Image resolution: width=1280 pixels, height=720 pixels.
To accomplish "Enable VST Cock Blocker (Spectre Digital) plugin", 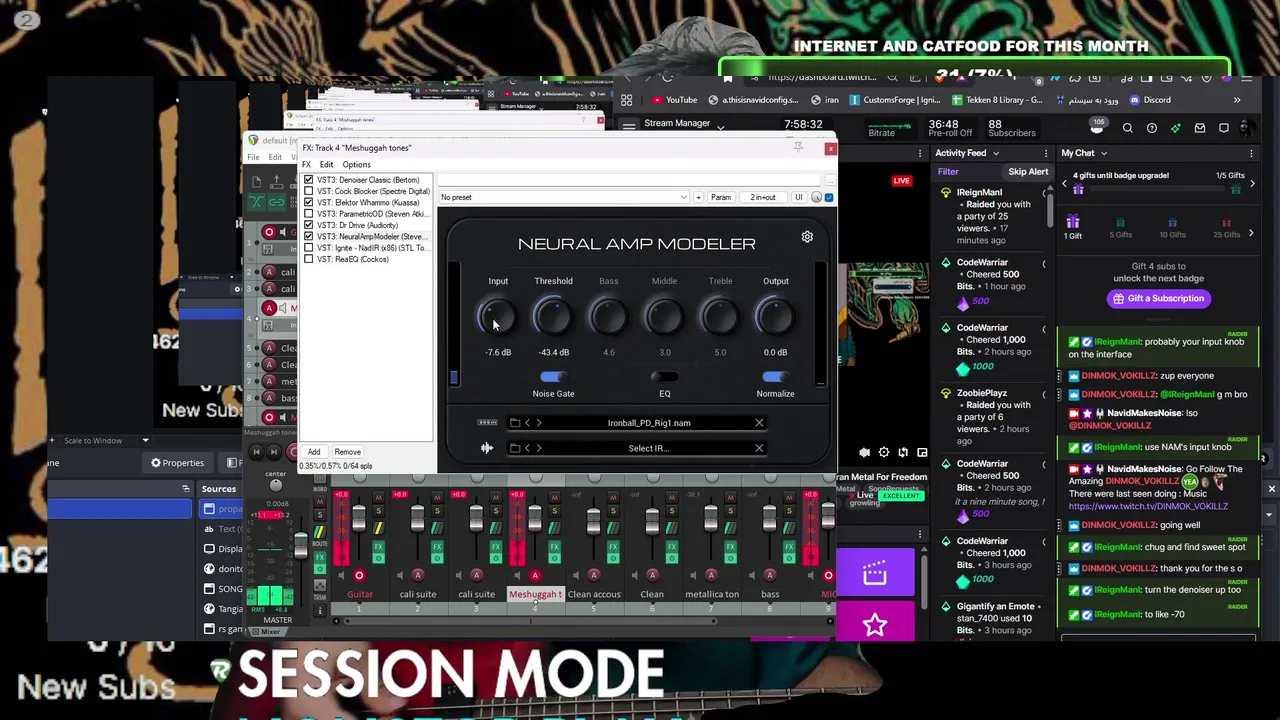I will tap(308, 191).
